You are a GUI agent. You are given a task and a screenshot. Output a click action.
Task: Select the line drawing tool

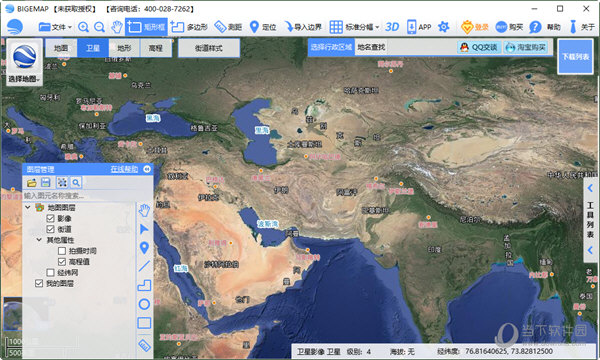tap(144, 266)
